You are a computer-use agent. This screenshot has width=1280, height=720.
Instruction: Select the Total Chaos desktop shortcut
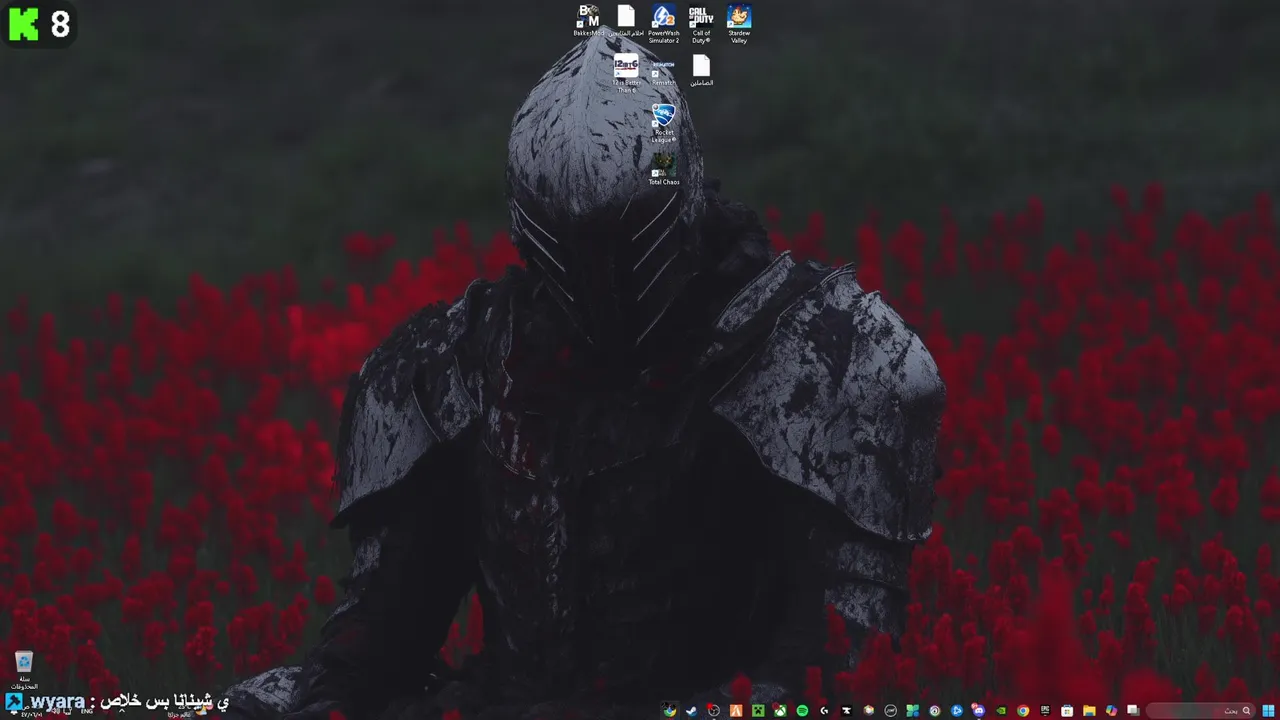click(663, 168)
